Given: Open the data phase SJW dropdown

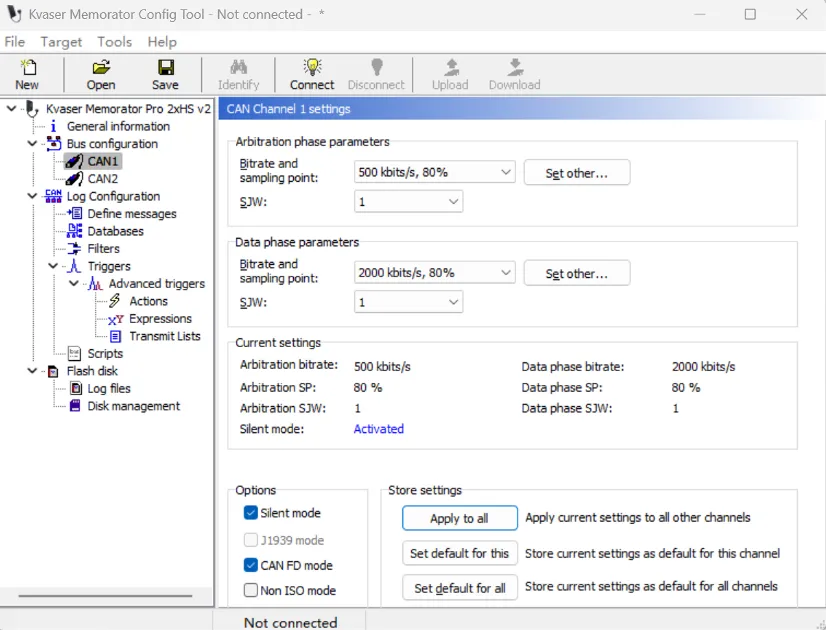Looking at the screenshot, I should 408,302.
